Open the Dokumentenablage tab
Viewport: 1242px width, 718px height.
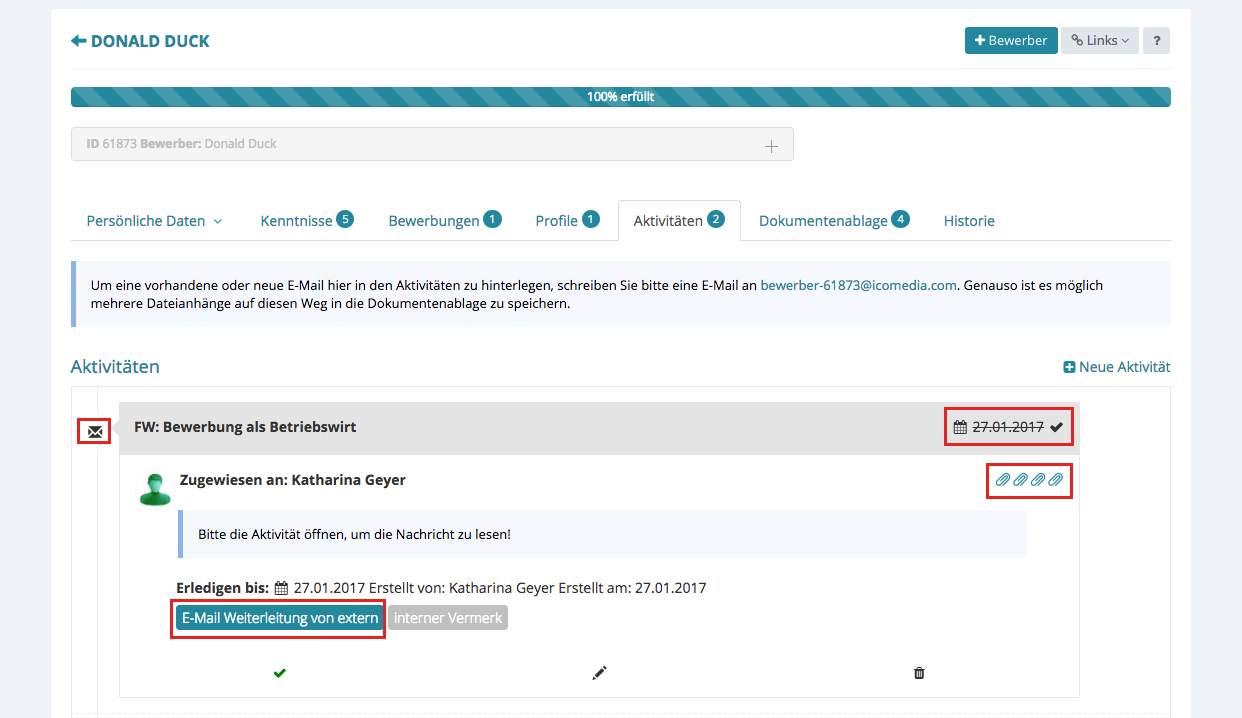point(833,221)
